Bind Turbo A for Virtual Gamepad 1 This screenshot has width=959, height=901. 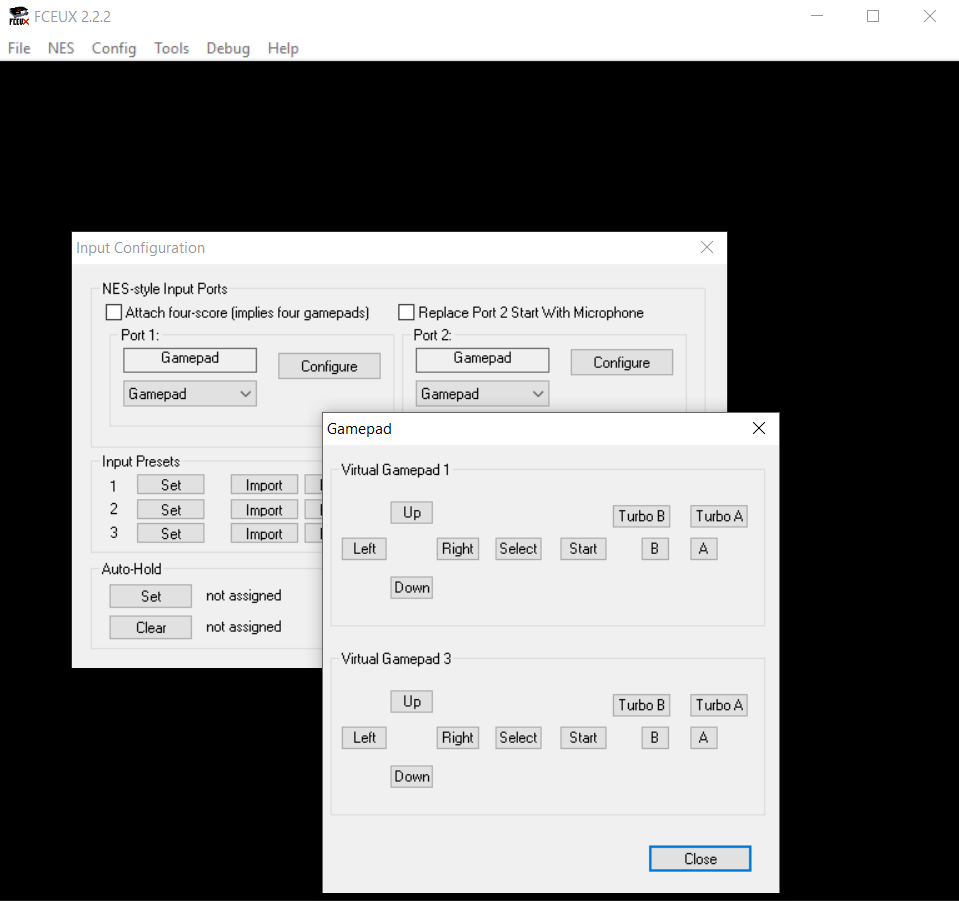[719, 516]
